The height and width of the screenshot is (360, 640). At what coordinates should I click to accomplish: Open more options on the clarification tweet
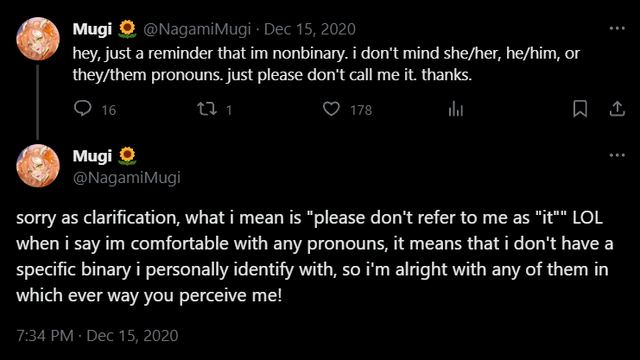pyautogui.click(x=617, y=155)
